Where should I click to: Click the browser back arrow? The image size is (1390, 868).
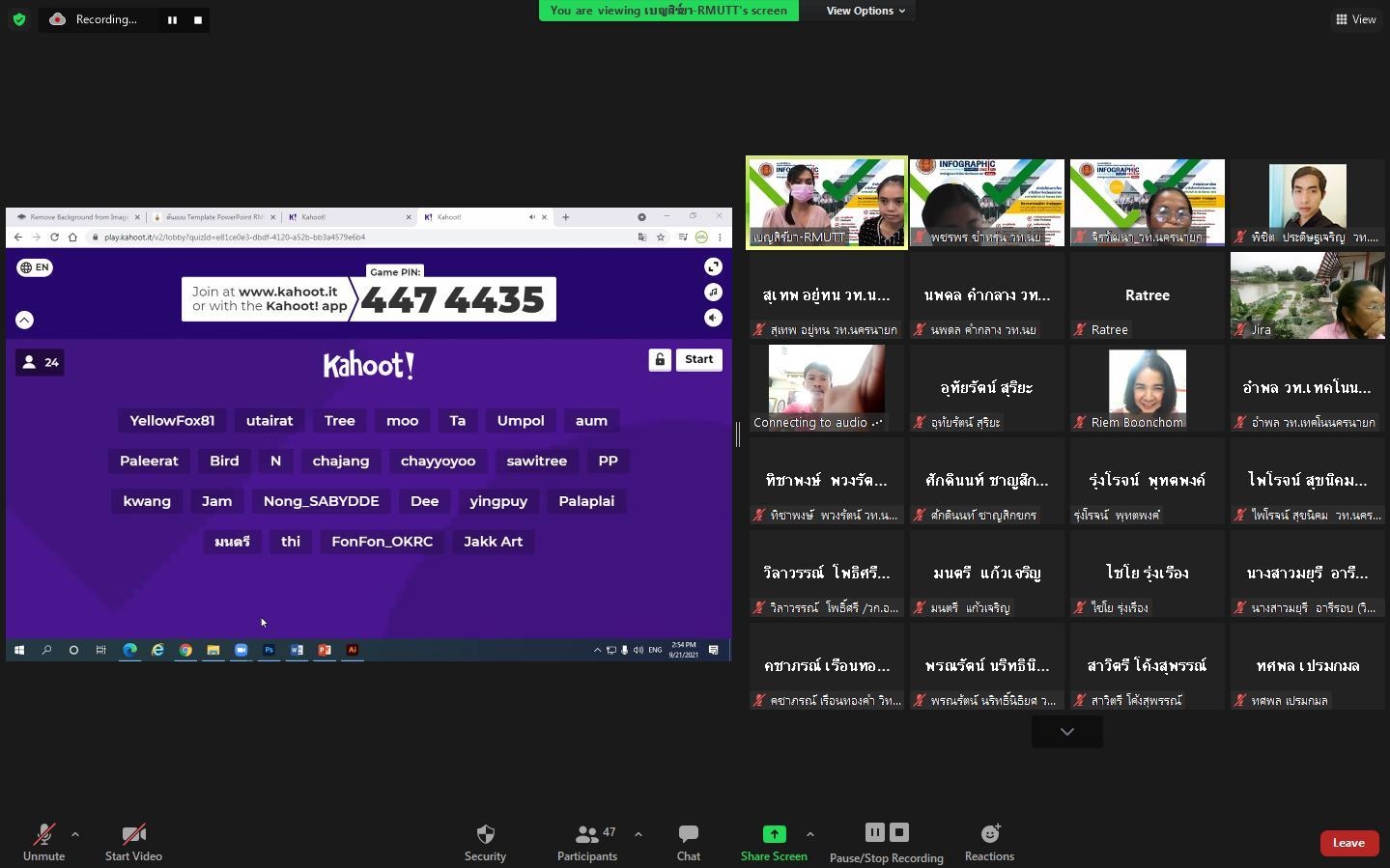click(17, 238)
